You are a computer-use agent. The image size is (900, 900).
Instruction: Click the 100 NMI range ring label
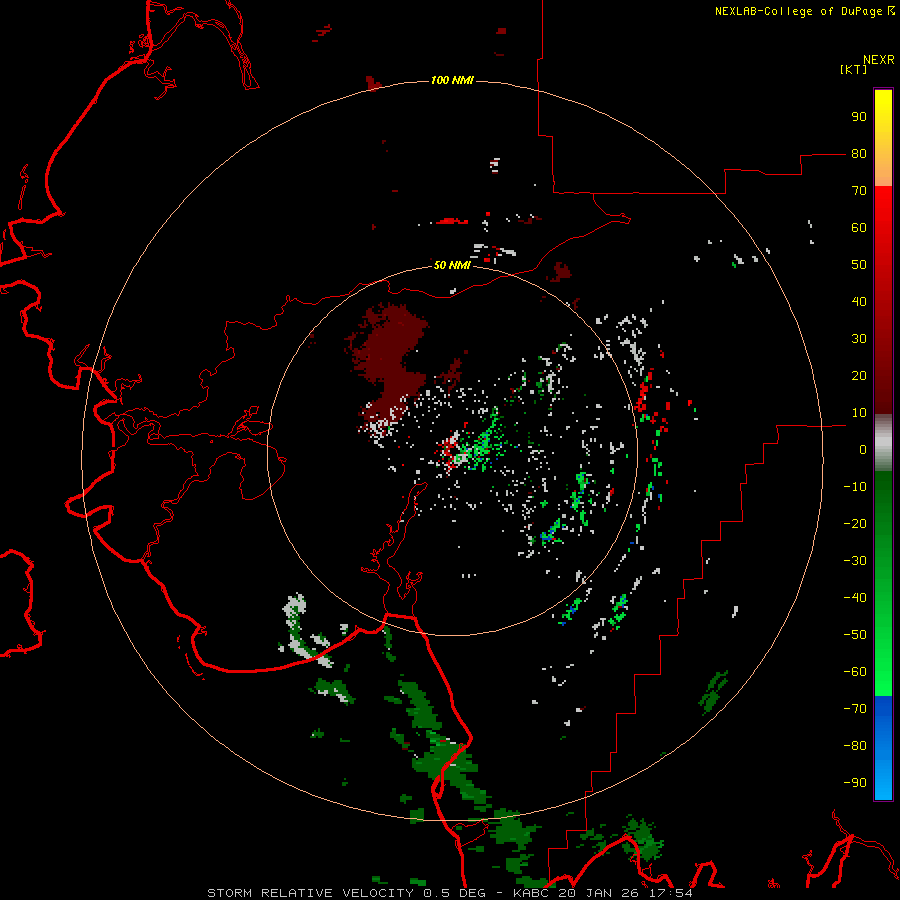452,80
